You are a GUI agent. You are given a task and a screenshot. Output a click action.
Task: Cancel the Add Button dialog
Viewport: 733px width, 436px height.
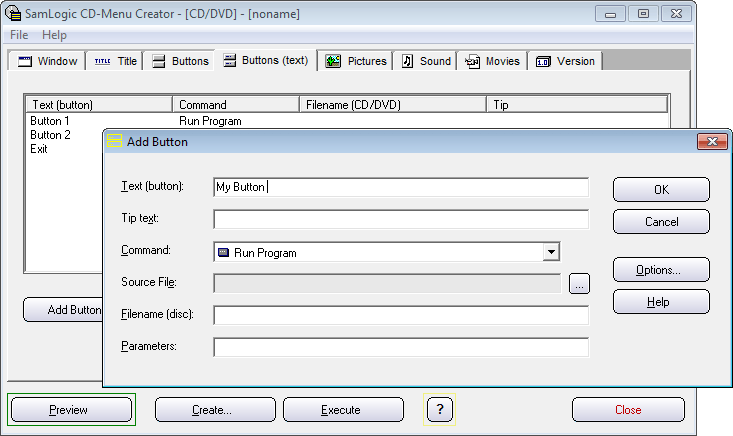point(661,222)
